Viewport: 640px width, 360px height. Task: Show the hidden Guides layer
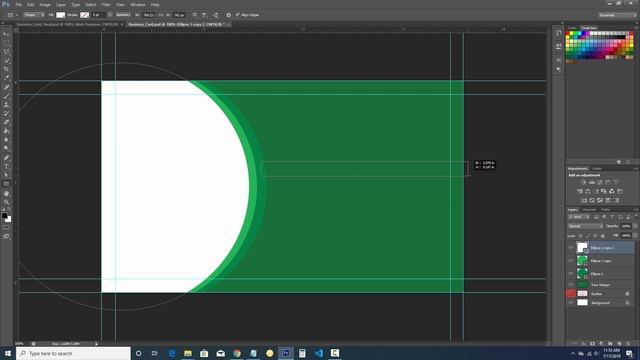point(571,293)
